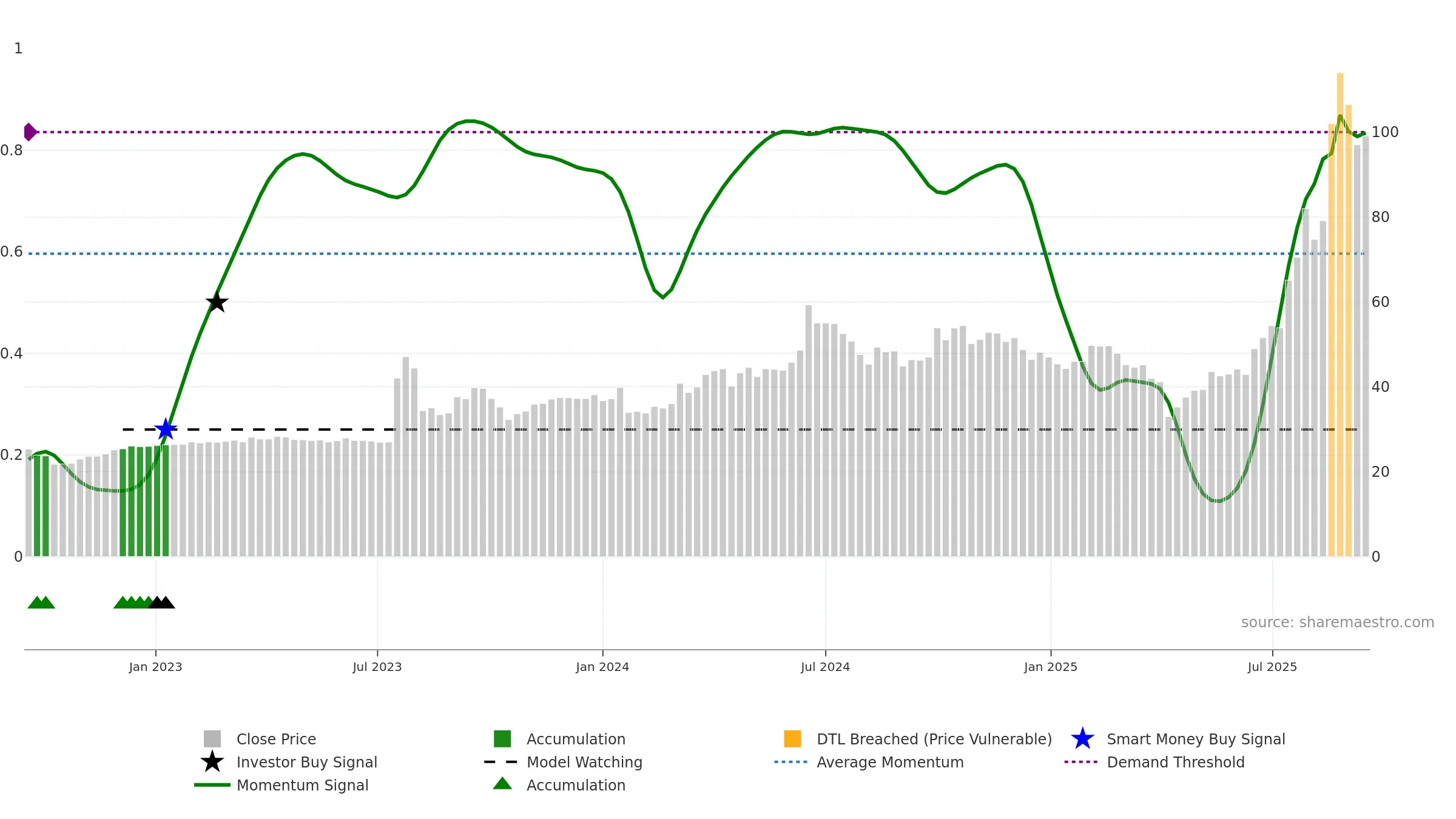Image resolution: width=1456 pixels, height=819 pixels.
Task: Toggle the Close Price legend label
Action: point(276,739)
